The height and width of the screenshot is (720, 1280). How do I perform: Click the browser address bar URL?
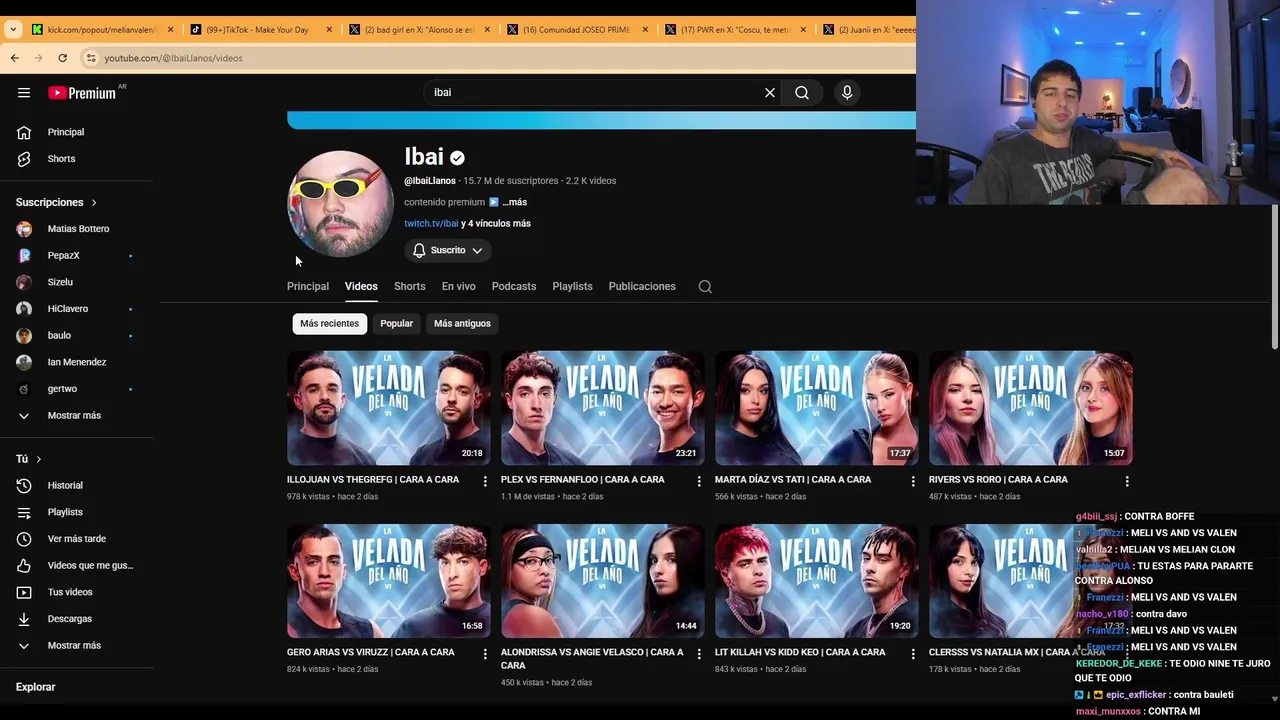[x=173, y=58]
